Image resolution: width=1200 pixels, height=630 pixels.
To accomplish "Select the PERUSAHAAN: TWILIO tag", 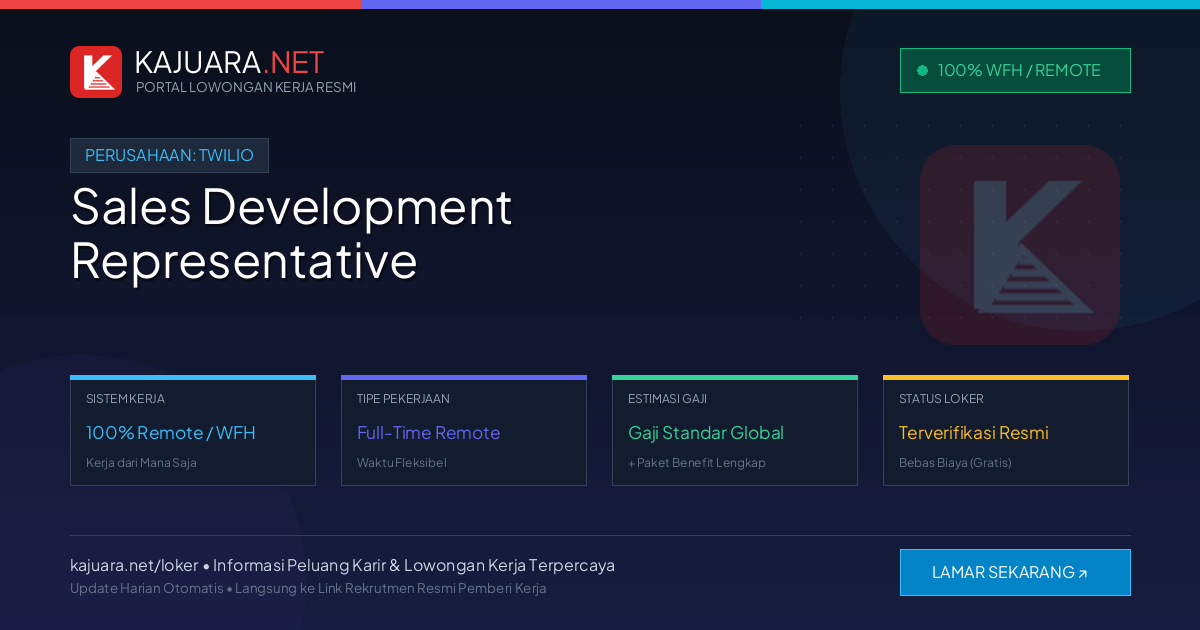I will [x=169, y=155].
